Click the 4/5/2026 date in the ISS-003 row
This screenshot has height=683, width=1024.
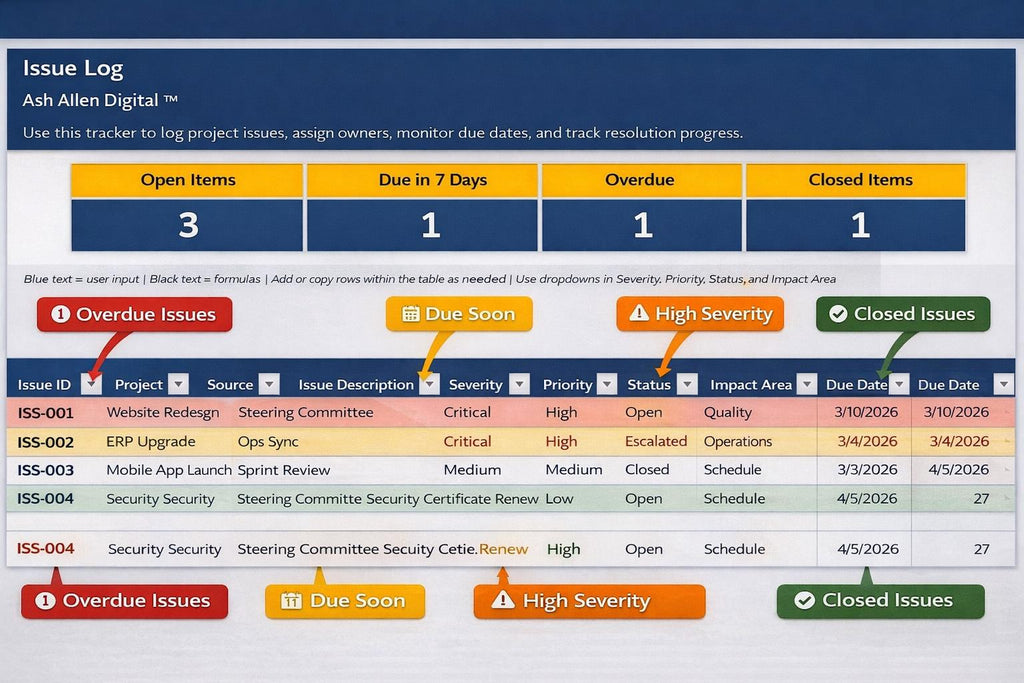click(x=959, y=469)
